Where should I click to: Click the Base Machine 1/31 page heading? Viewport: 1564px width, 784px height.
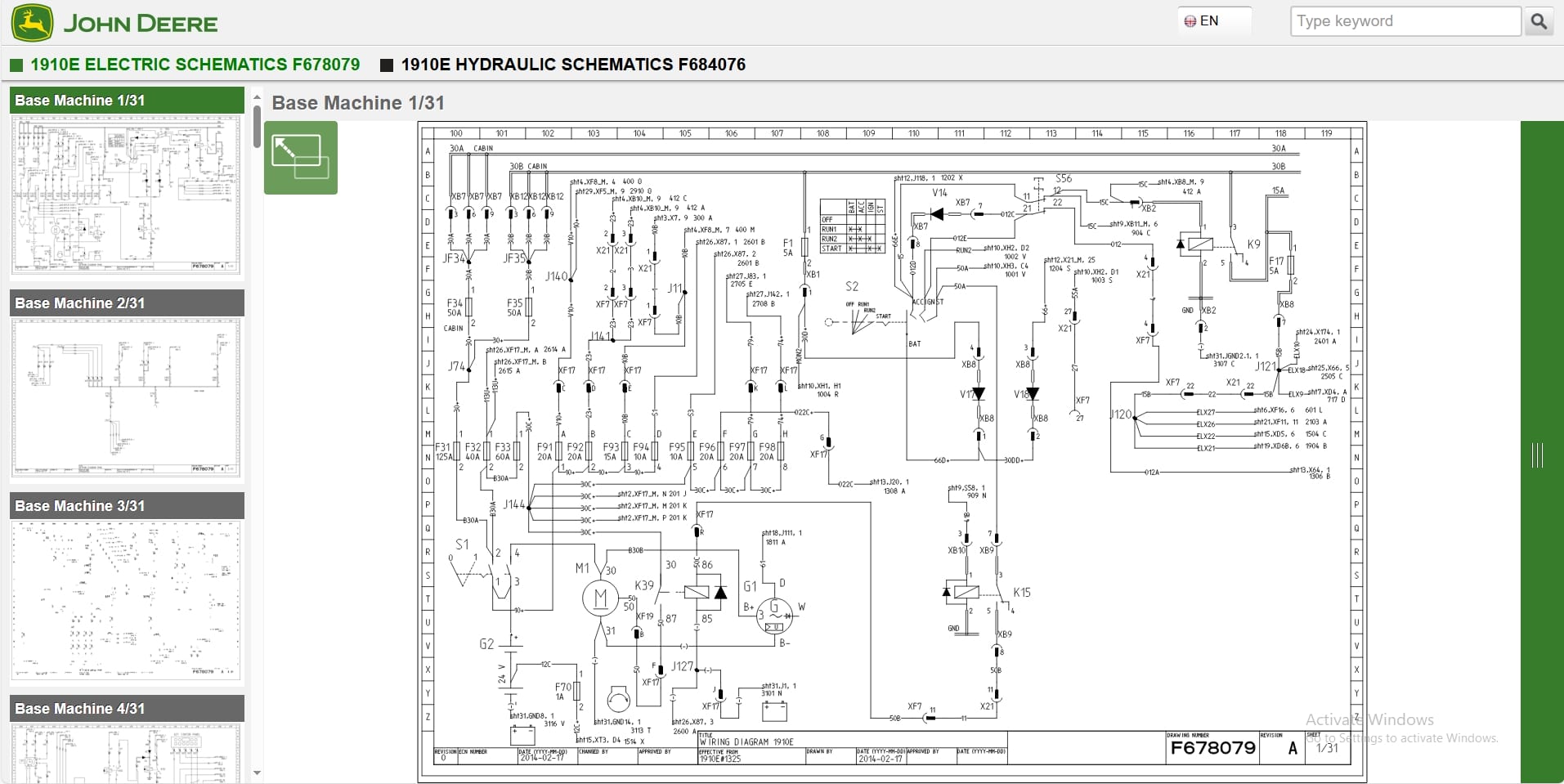coord(358,103)
